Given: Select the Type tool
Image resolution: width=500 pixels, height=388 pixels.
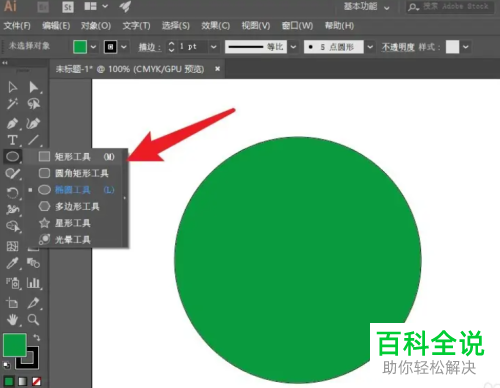Looking at the screenshot, I should pyautogui.click(x=12, y=140).
